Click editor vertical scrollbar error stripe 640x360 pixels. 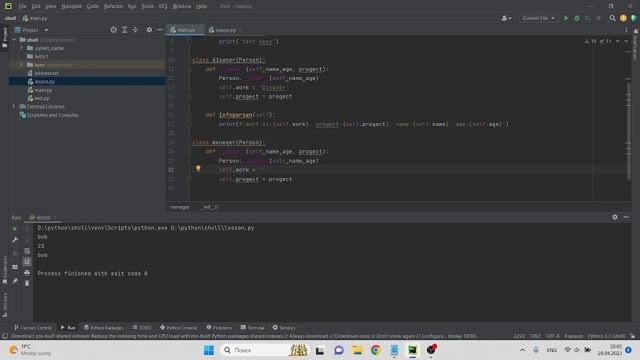[x=628, y=118]
